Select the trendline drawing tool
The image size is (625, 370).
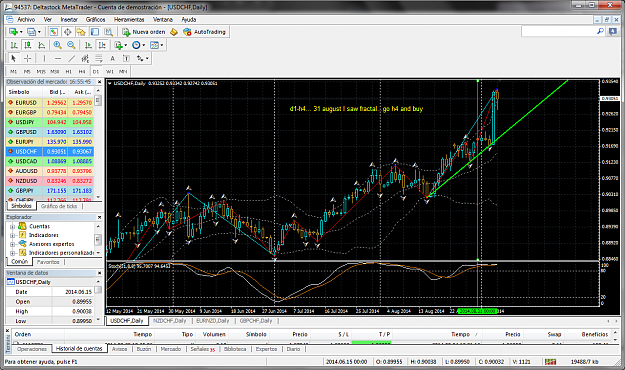tap(71, 58)
